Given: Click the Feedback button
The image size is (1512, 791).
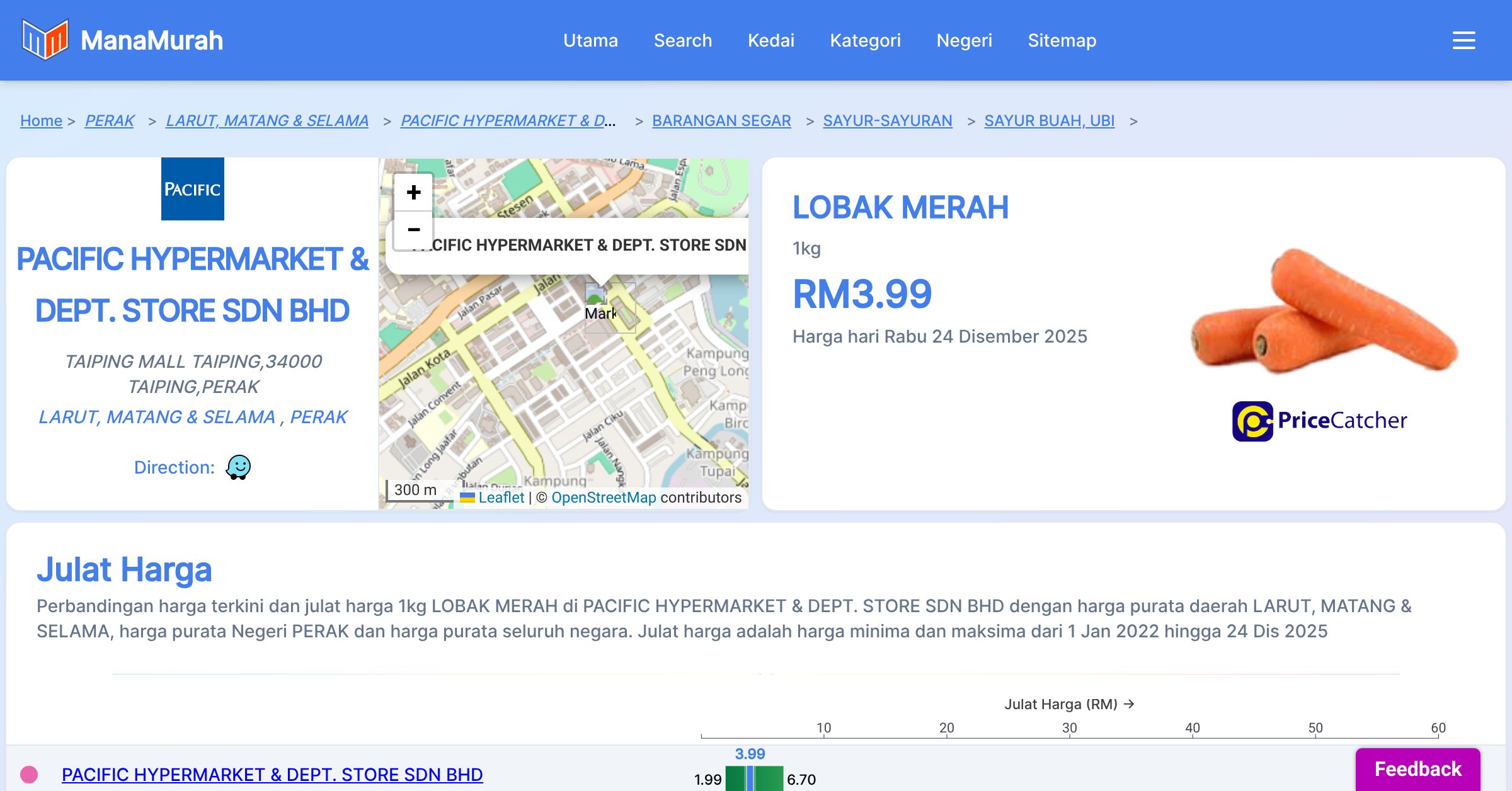Looking at the screenshot, I should [1417, 768].
